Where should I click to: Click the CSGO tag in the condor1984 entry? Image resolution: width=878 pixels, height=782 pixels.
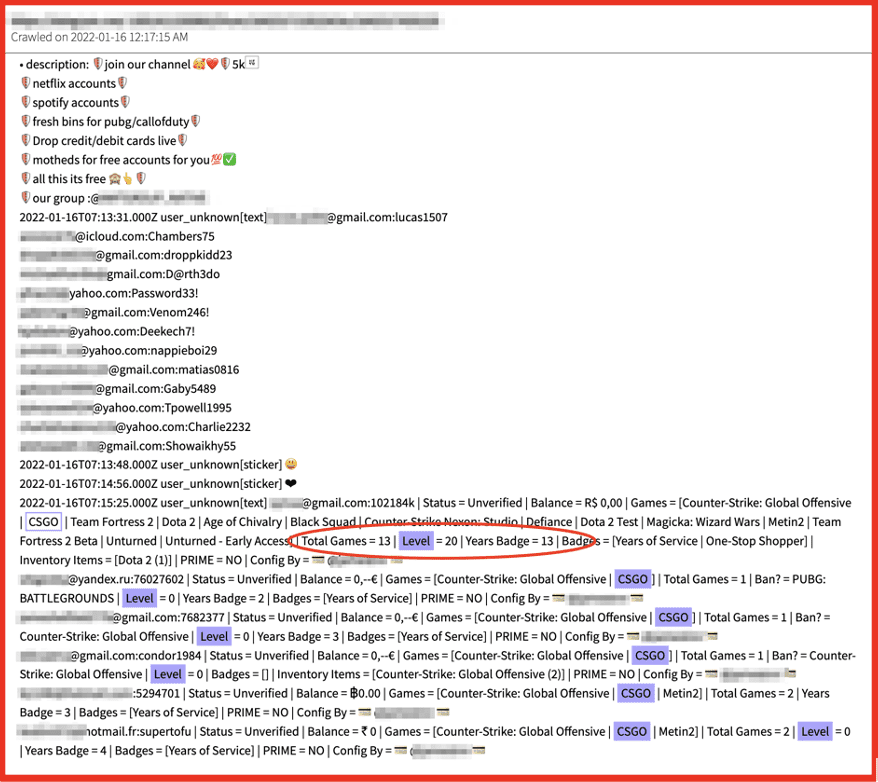[x=650, y=655]
